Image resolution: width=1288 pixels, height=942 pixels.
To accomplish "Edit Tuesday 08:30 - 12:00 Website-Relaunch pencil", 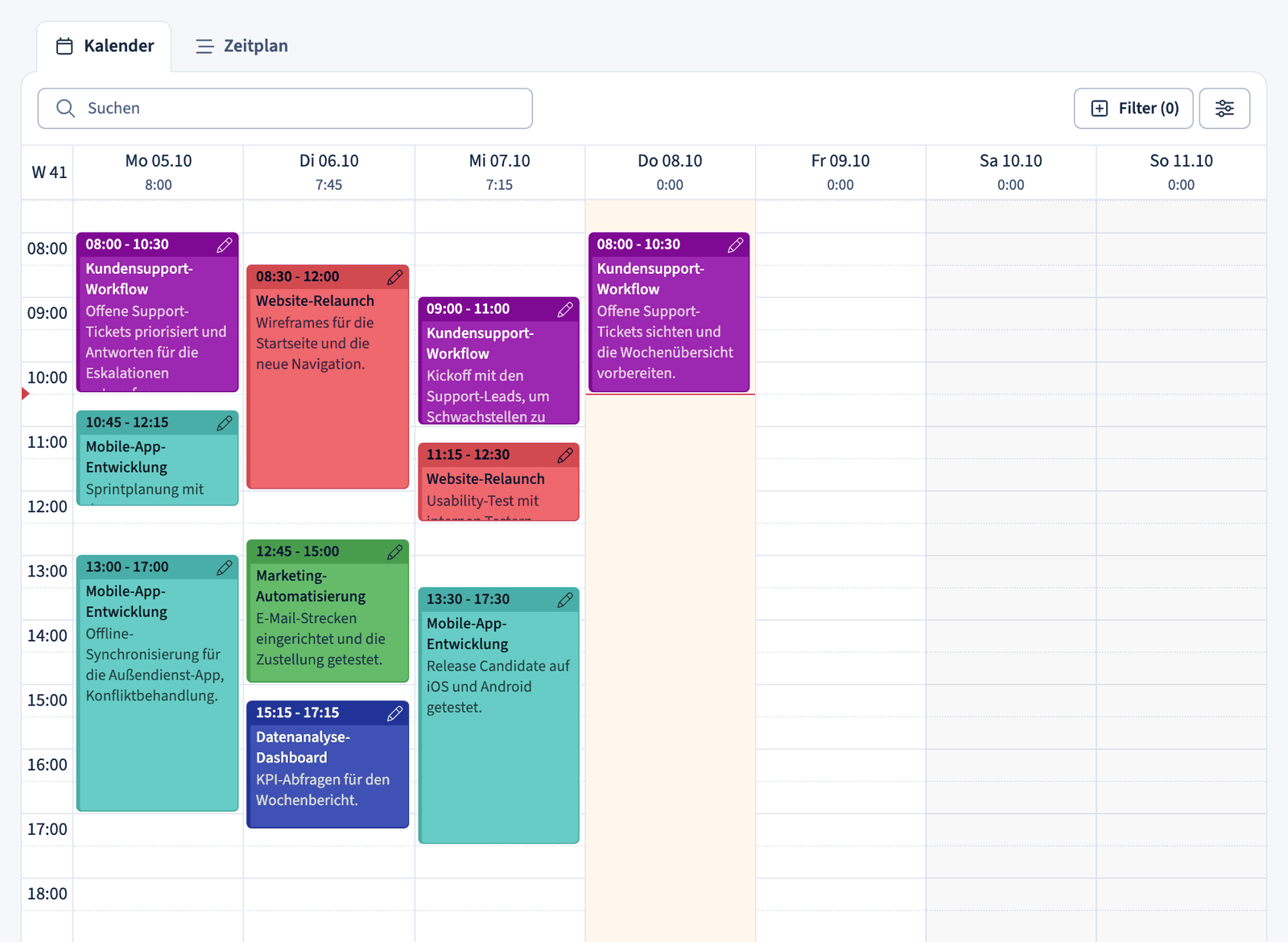I will click(x=394, y=277).
